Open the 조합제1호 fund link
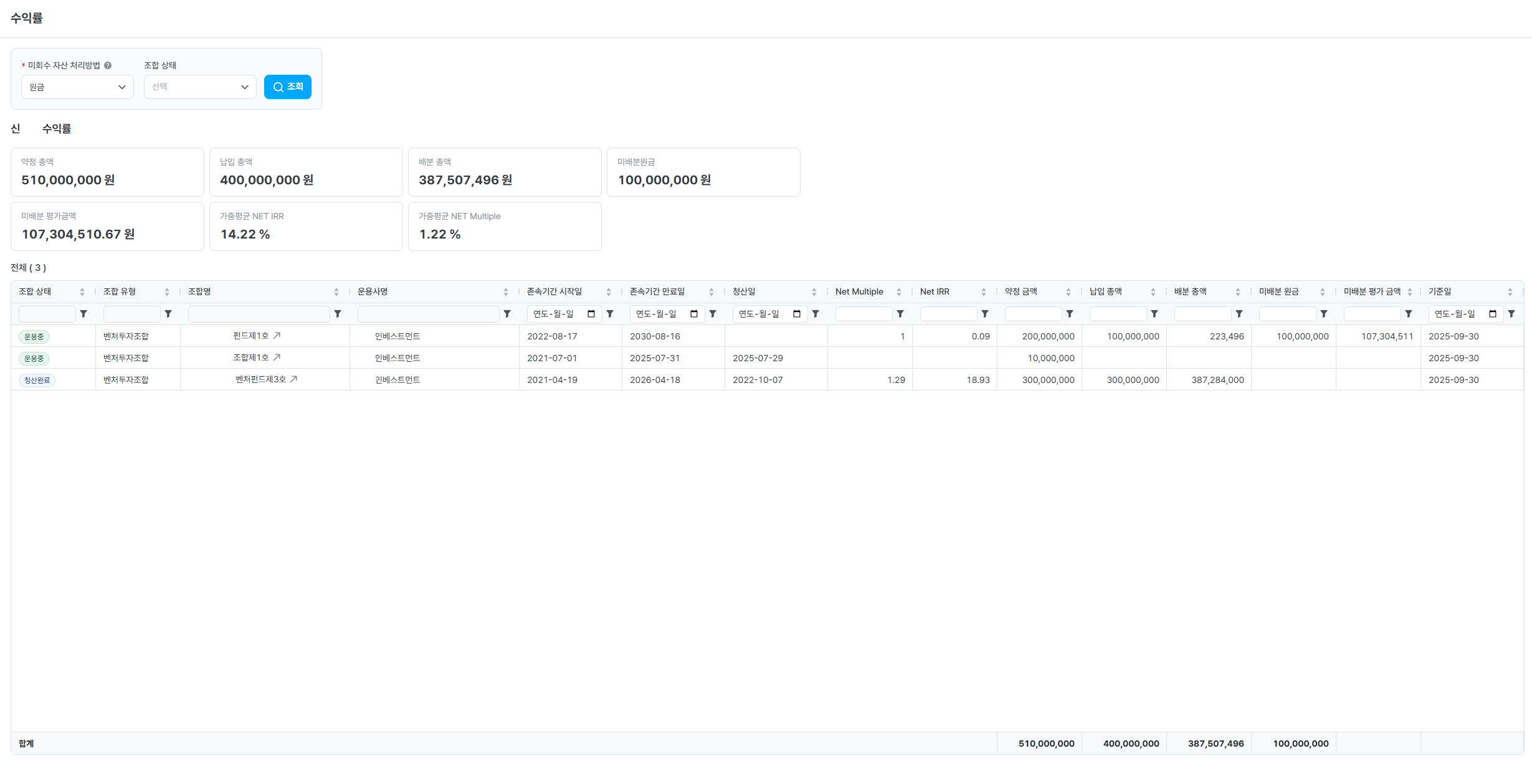 point(251,357)
